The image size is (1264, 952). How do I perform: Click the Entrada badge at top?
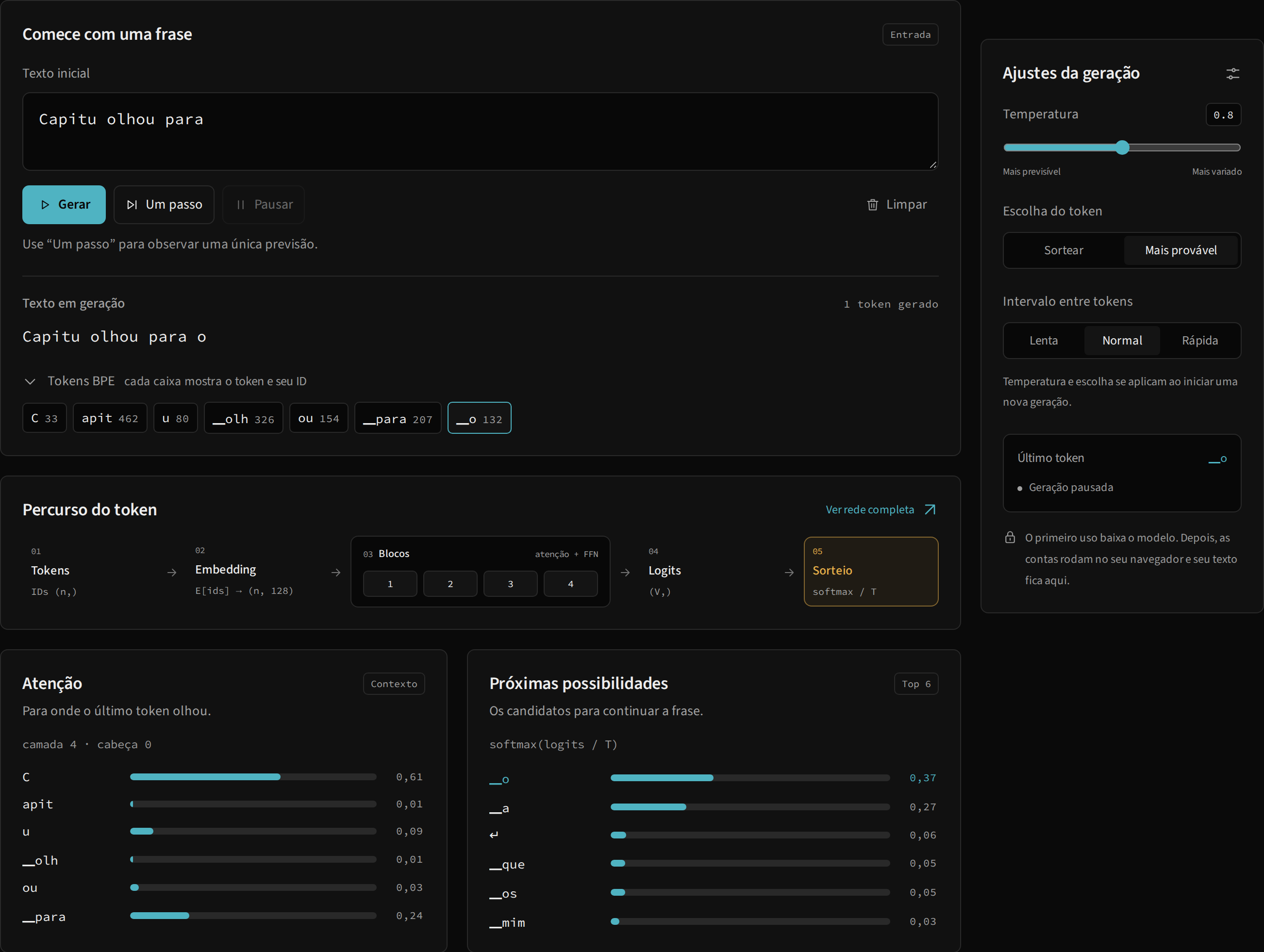pos(910,34)
